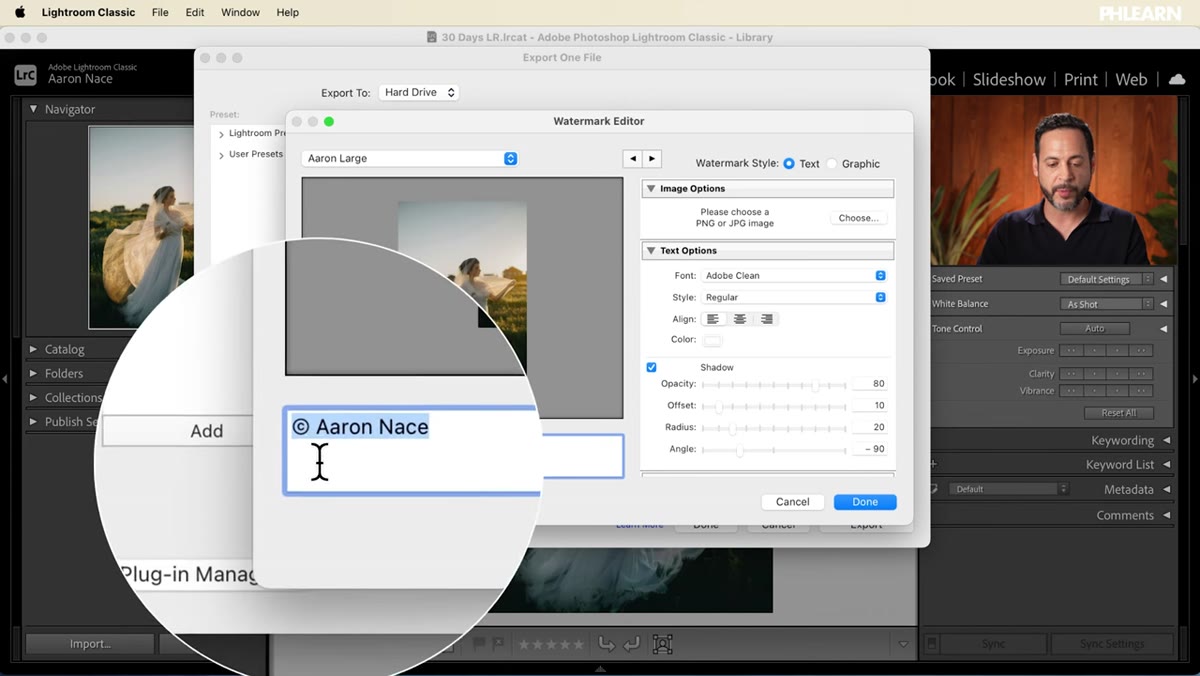The width and height of the screenshot is (1200, 676).
Task: Open the Help menu
Action: (x=288, y=12)
